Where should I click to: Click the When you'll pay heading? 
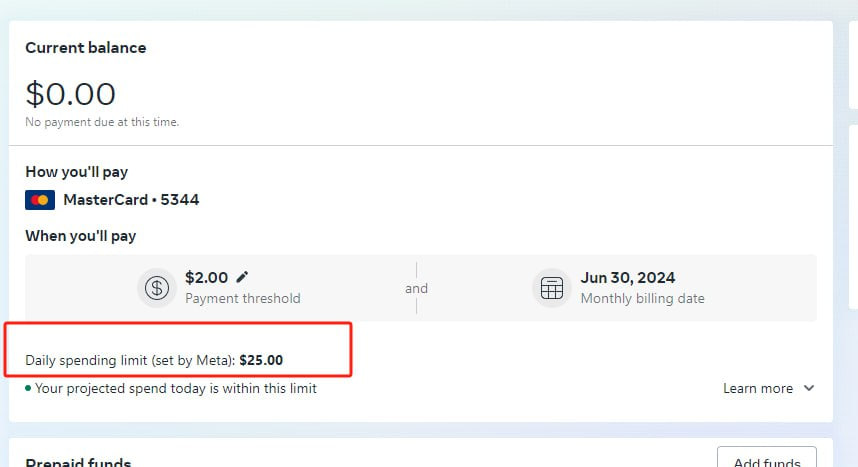point(80,236)
